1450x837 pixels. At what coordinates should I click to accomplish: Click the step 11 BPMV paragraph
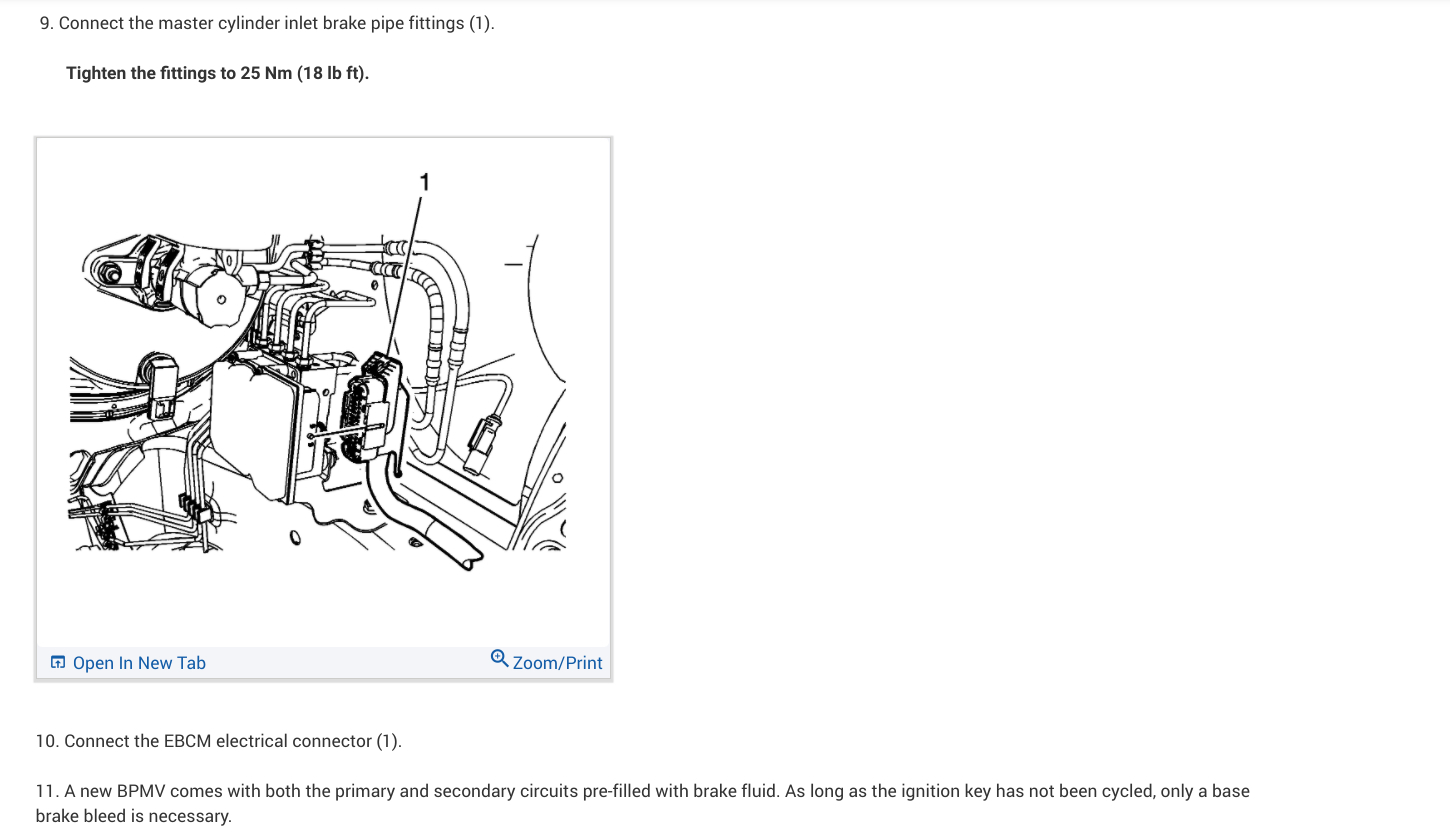tap(642, 803)
